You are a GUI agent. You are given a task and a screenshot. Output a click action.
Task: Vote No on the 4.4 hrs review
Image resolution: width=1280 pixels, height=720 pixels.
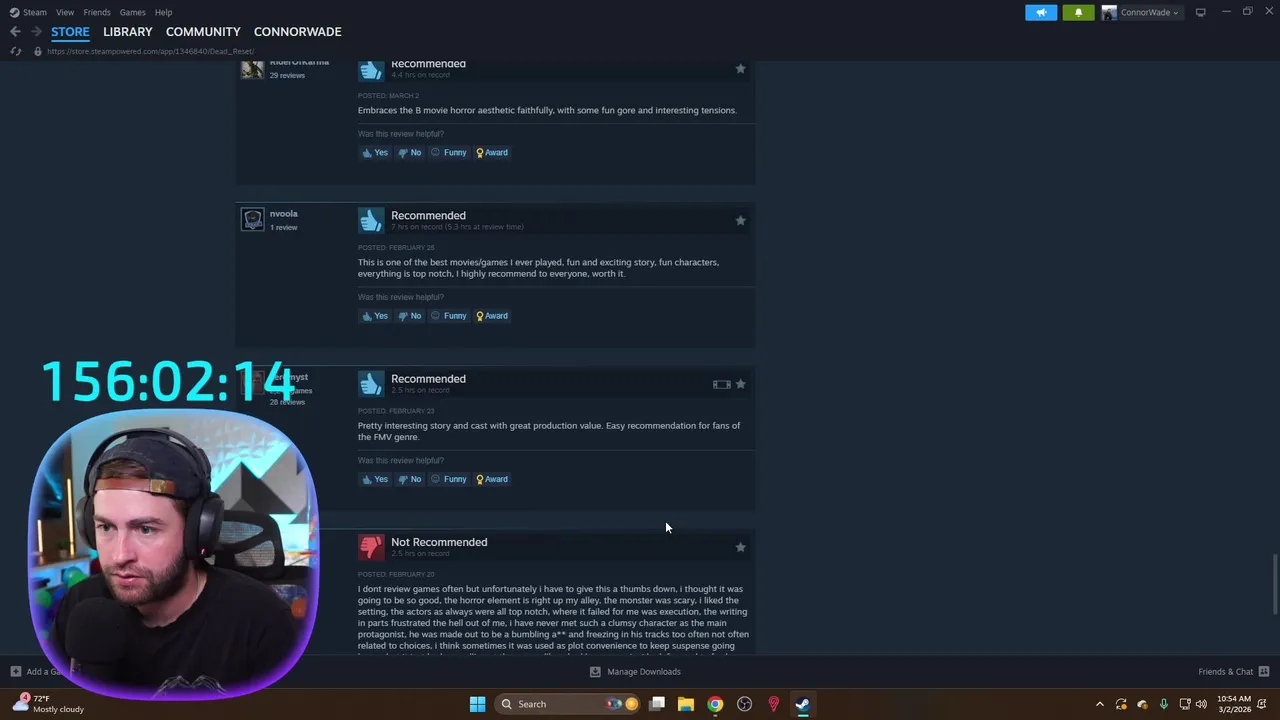409,153
